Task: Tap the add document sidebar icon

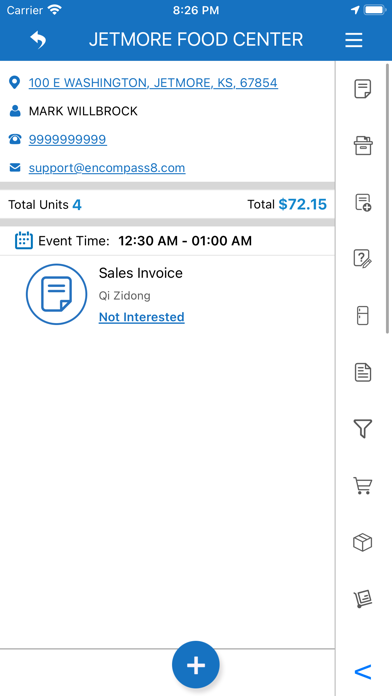Action: [363, 202]
